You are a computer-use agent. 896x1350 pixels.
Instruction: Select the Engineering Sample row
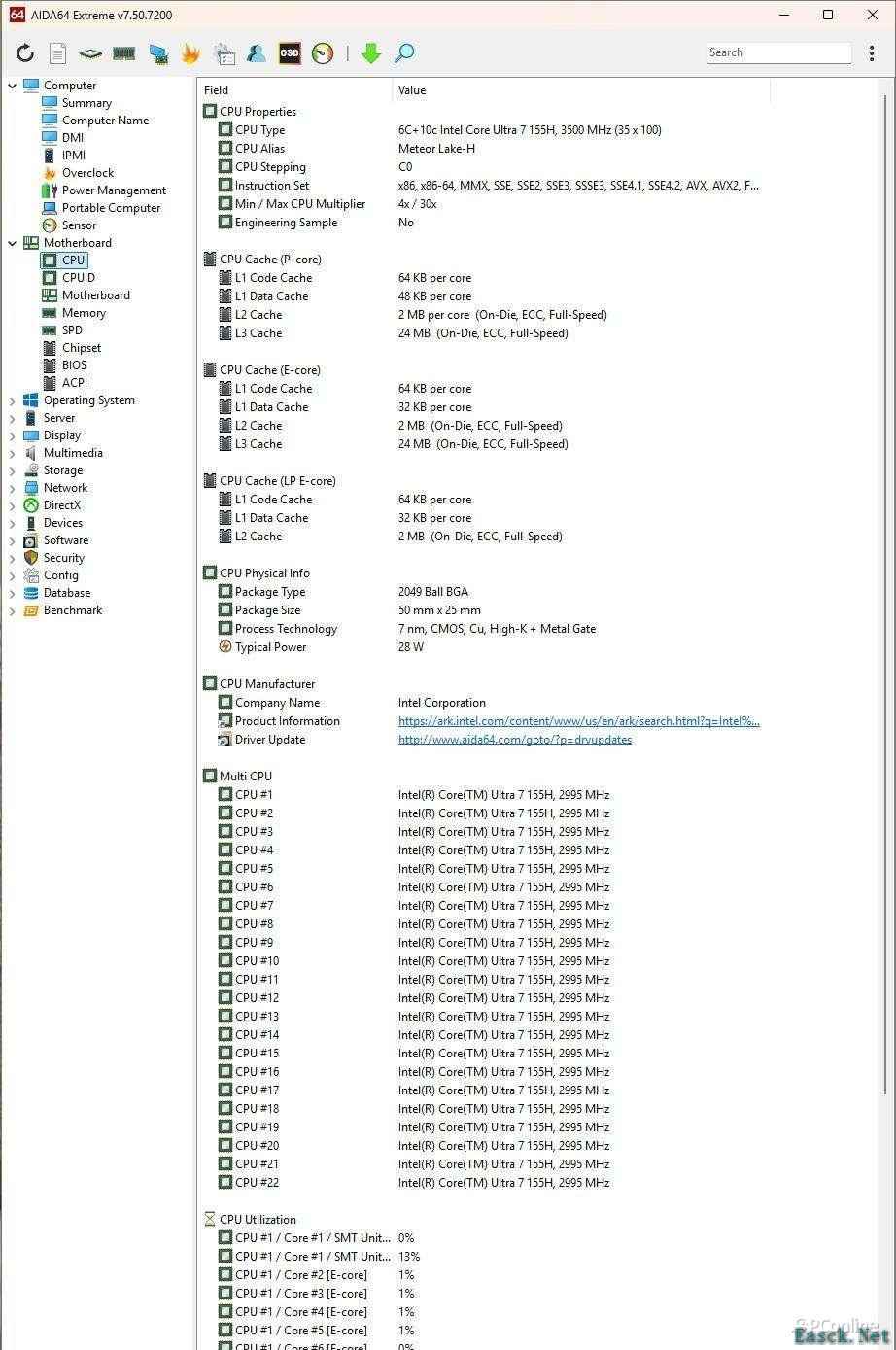(x=483, y=223)
